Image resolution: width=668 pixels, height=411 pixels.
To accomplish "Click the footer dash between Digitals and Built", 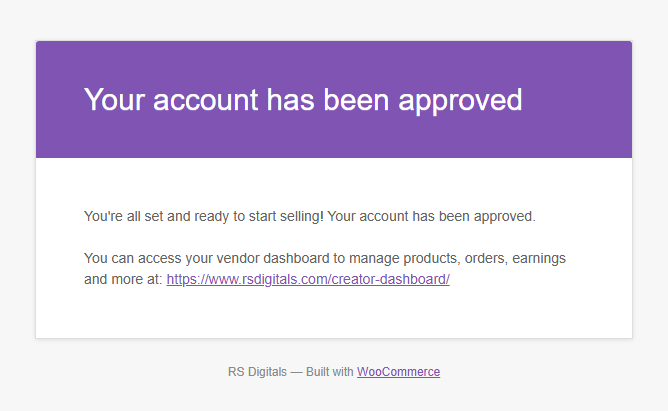I will 297,372.
